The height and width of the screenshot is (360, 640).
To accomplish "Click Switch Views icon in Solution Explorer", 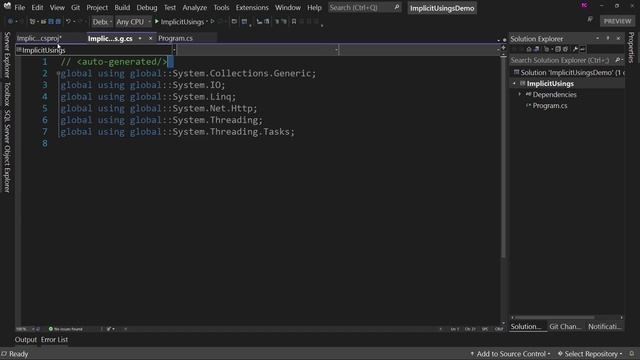I will point(536,49).
